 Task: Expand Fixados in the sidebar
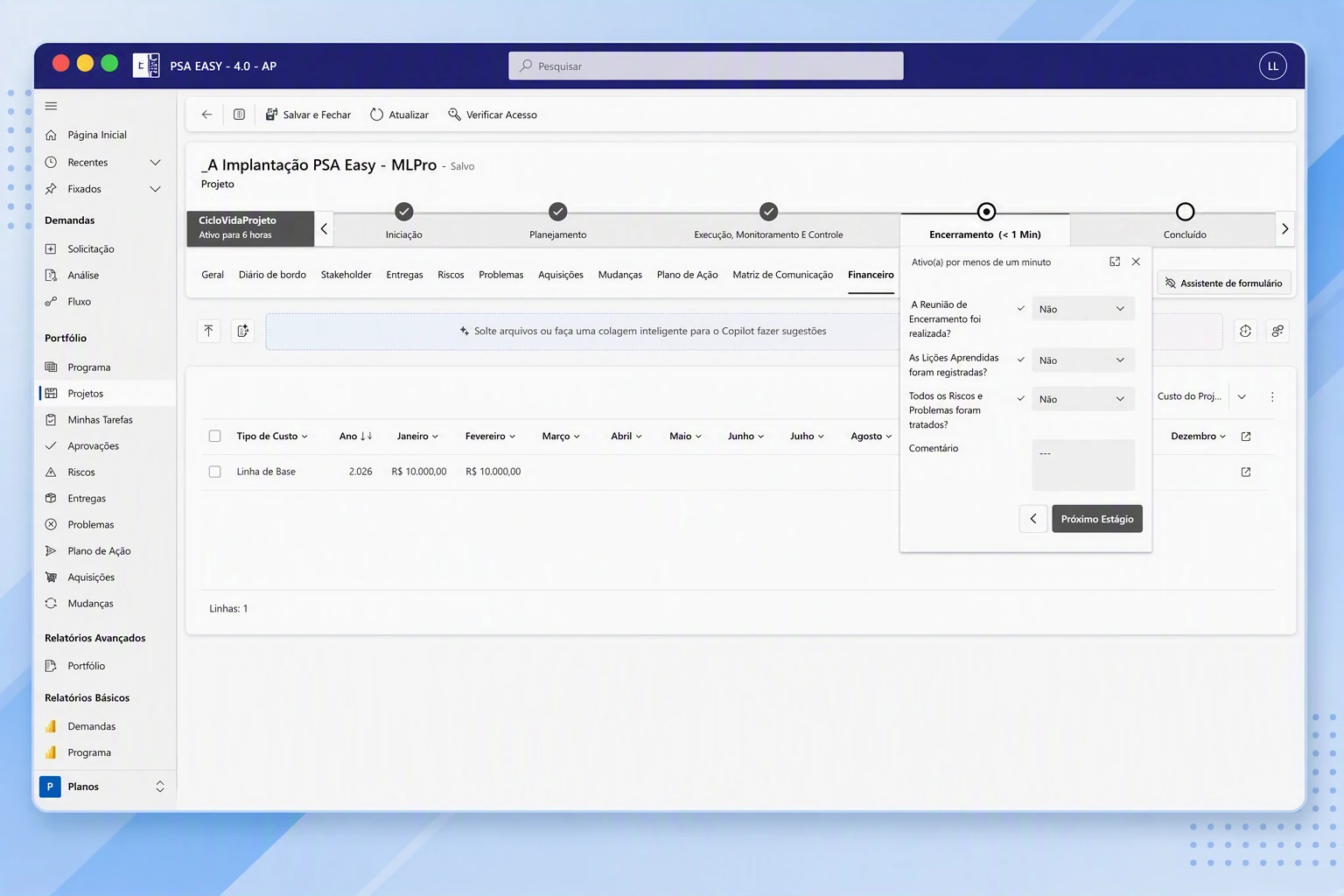pos(155,189)
